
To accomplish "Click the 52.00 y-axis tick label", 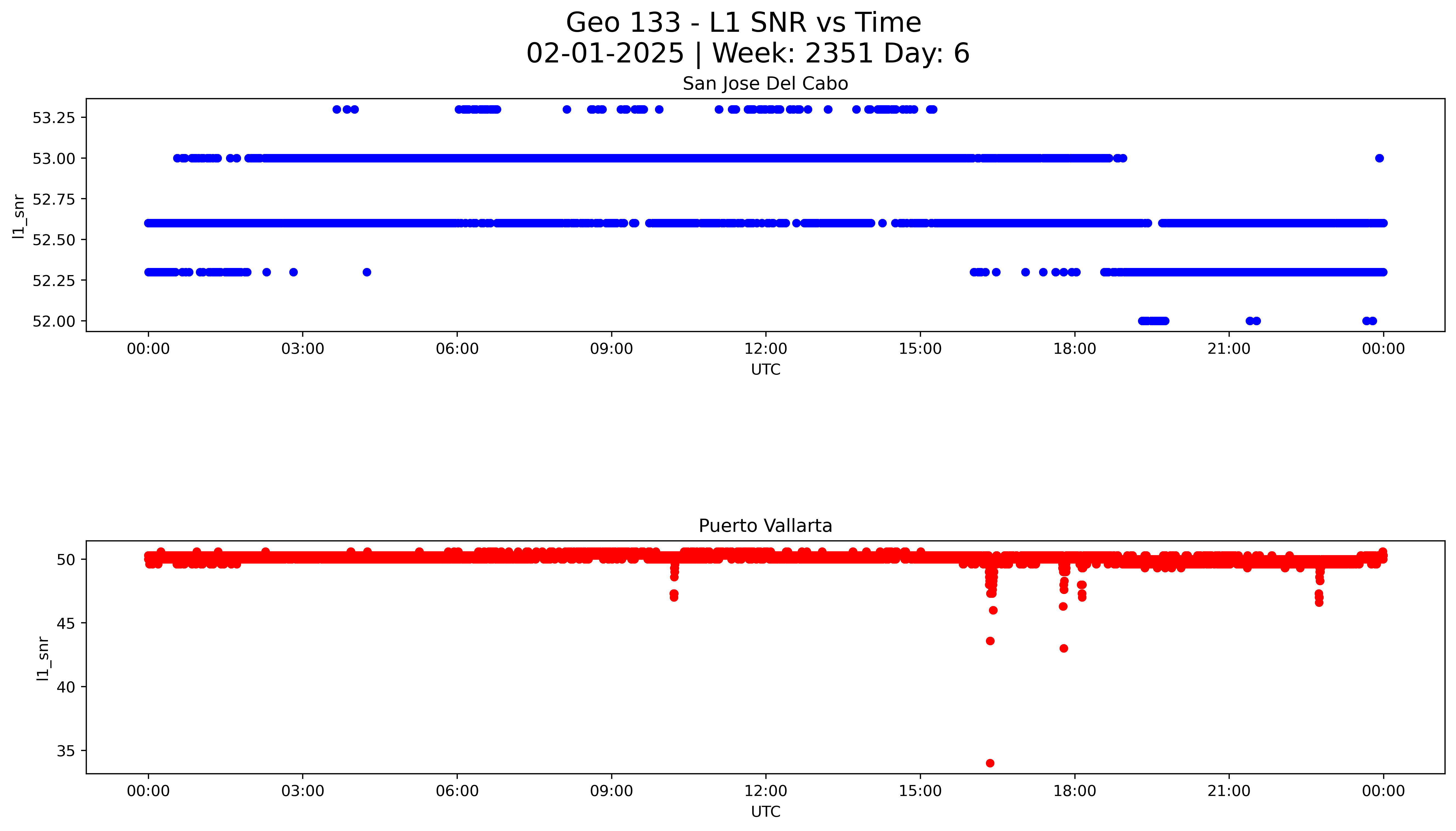I will [54, 321].
